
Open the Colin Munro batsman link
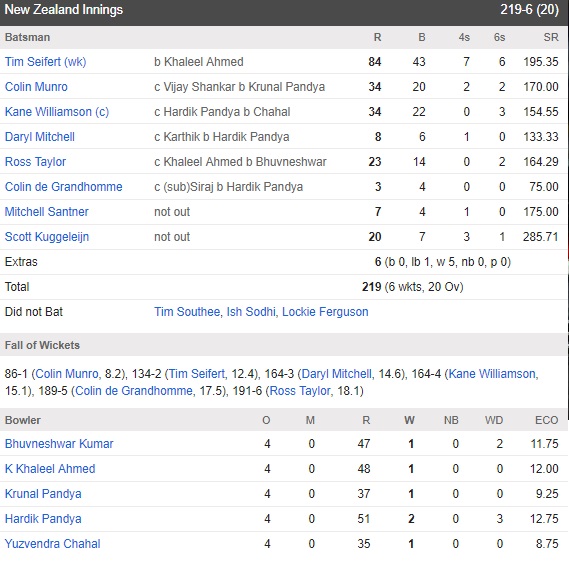[x=36, y=87]
